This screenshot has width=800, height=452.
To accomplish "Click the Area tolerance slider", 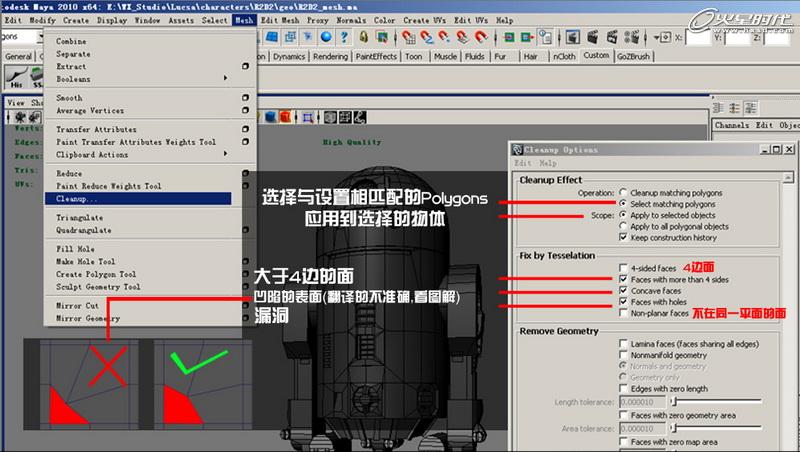I will [716, 428].
